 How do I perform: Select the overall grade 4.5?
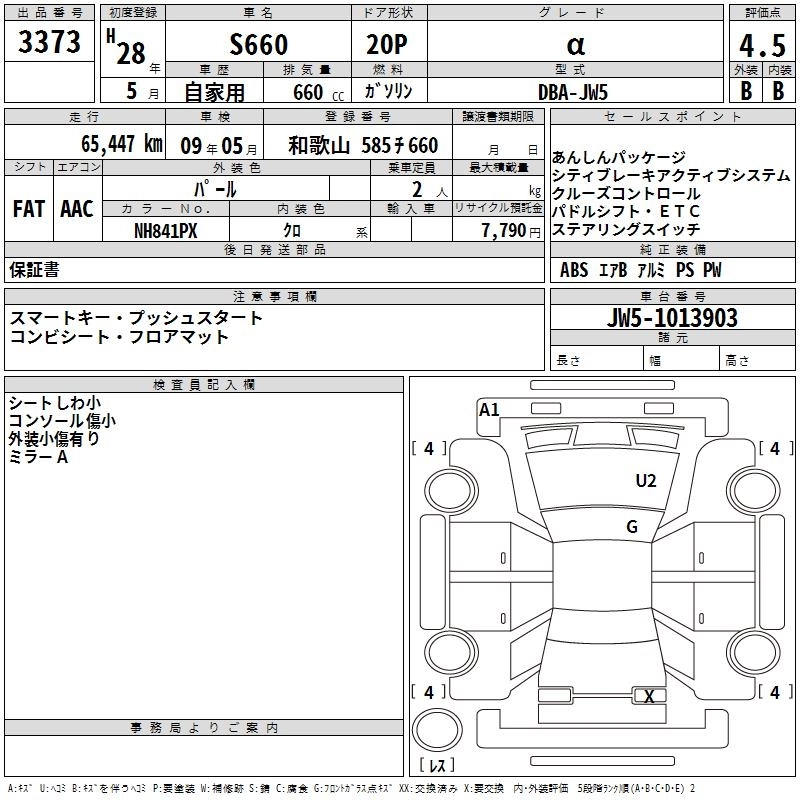pyautogui.click(x=762, y=46)
